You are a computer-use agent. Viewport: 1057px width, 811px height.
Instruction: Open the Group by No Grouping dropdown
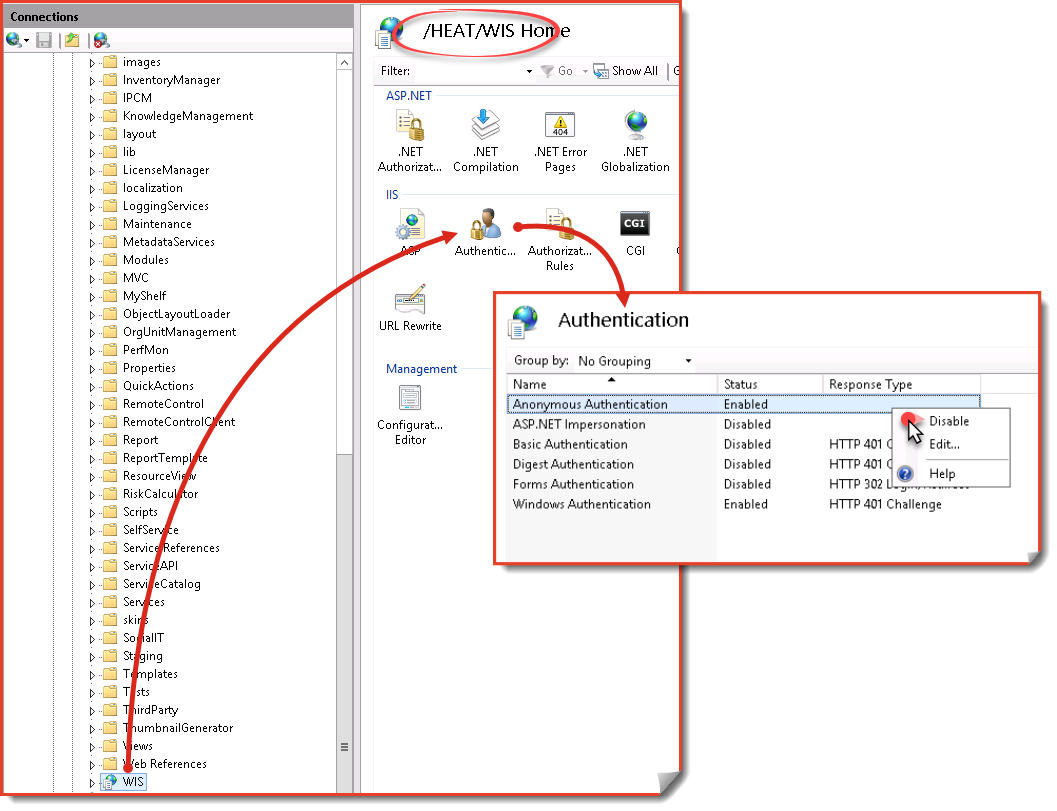pos(687,361)
